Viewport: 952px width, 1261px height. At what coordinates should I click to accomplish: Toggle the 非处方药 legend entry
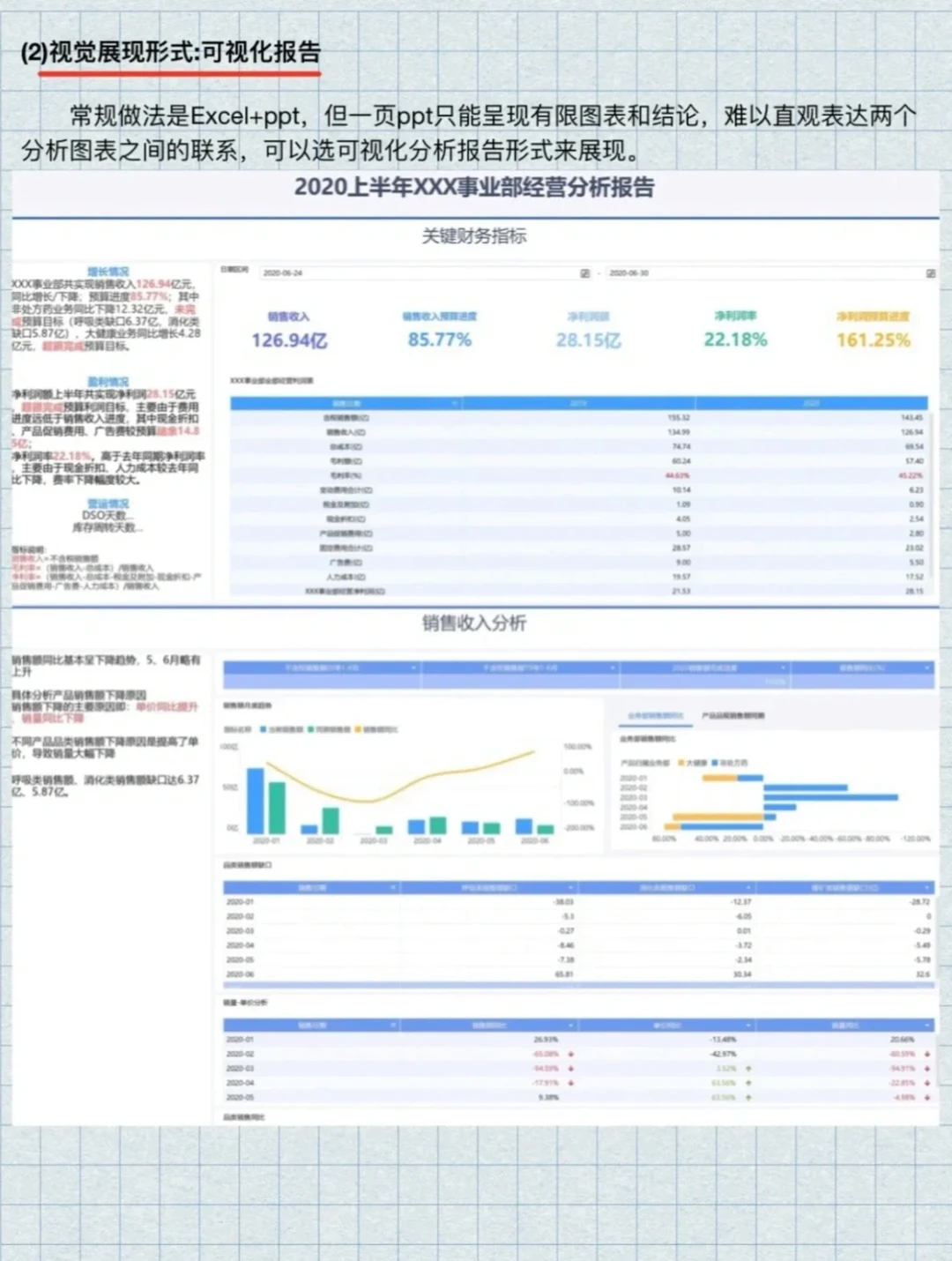[730, 762]
